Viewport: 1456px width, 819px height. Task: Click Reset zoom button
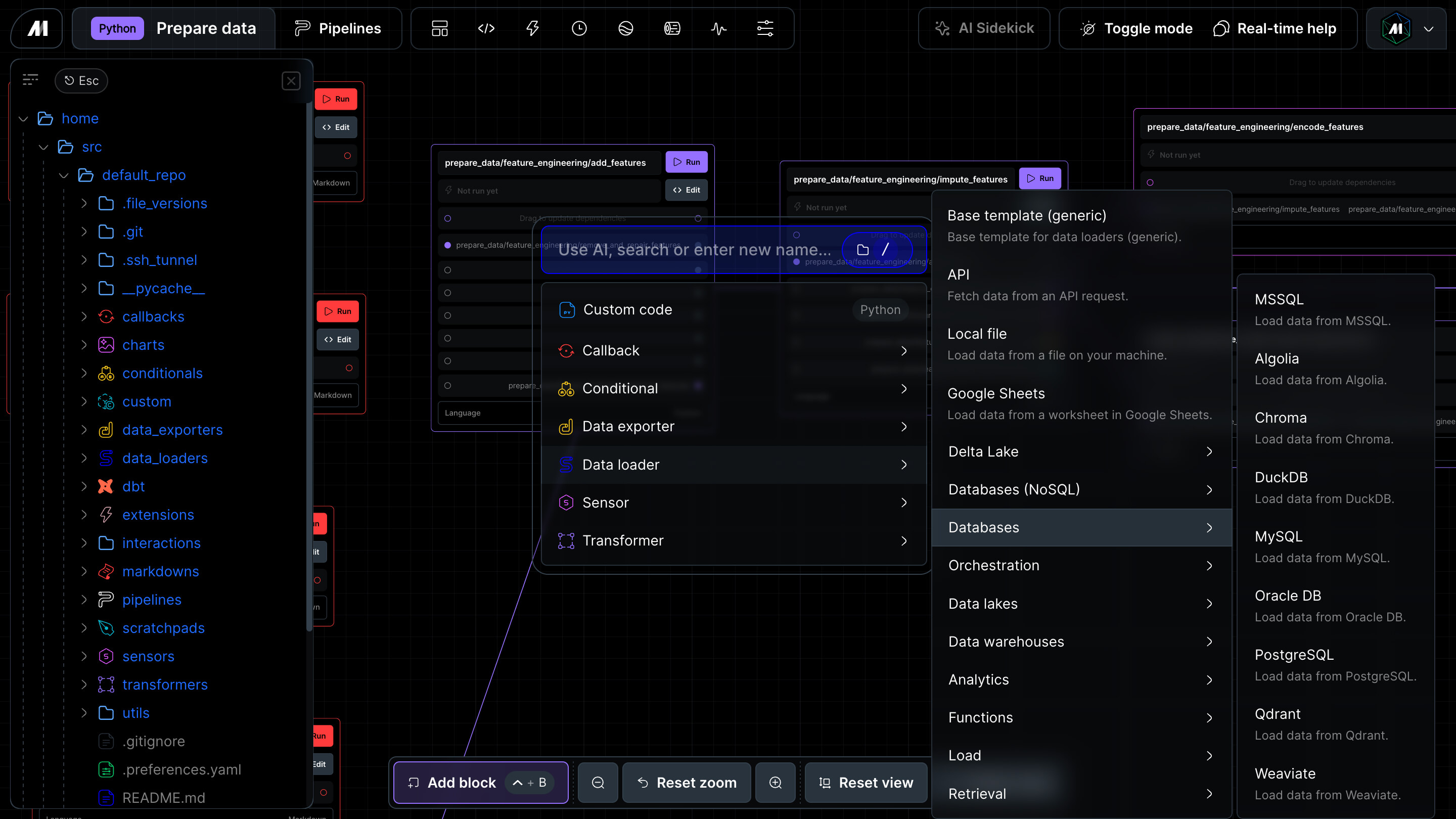tap(687, 782)
